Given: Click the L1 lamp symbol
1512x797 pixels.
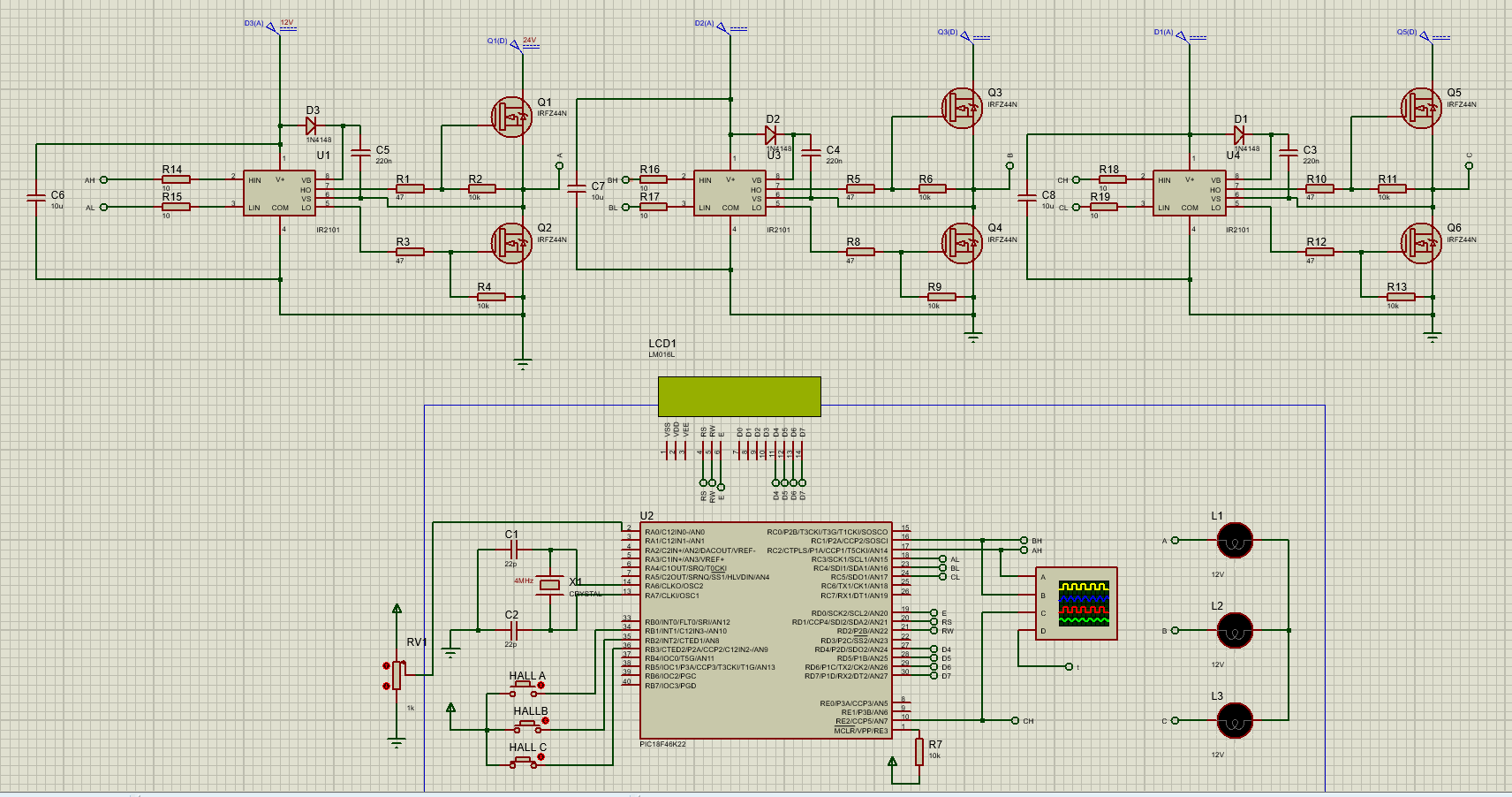Looking at the screenshot, I should (1235, 541).
